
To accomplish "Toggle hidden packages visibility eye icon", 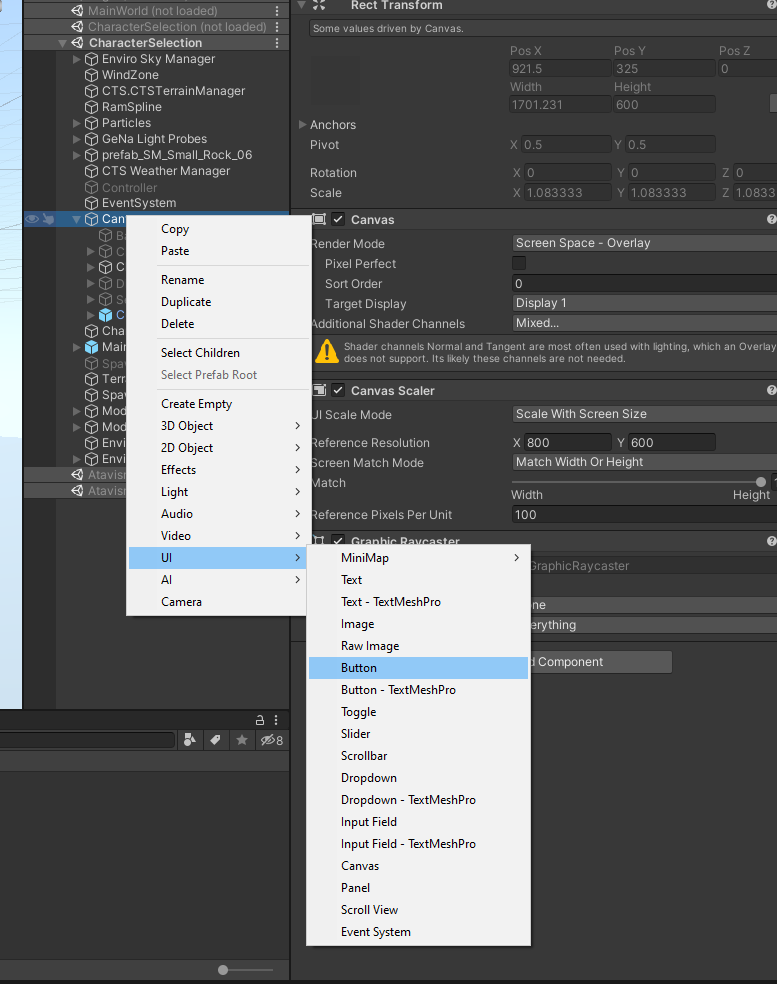I will (270, 740).
